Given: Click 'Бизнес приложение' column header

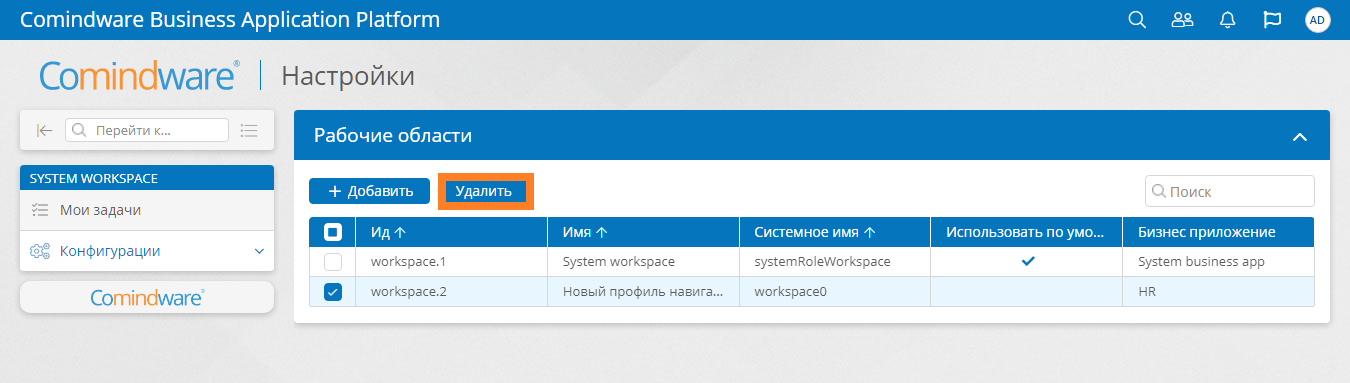Looking at the screenshot, I should tap(1219, 232).
